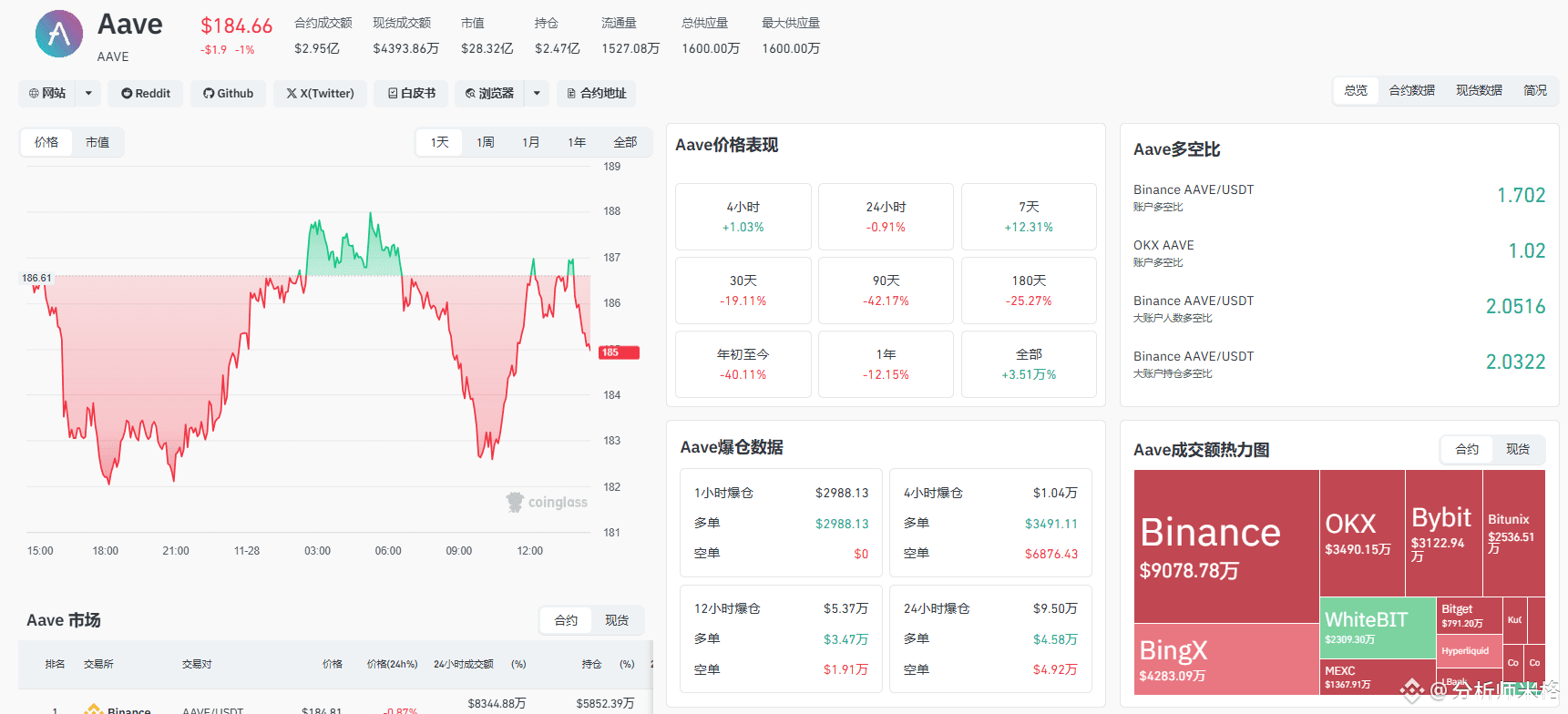
Task: Open the Reddit link button
Action: pyautogui.click(x=146, y=94)
